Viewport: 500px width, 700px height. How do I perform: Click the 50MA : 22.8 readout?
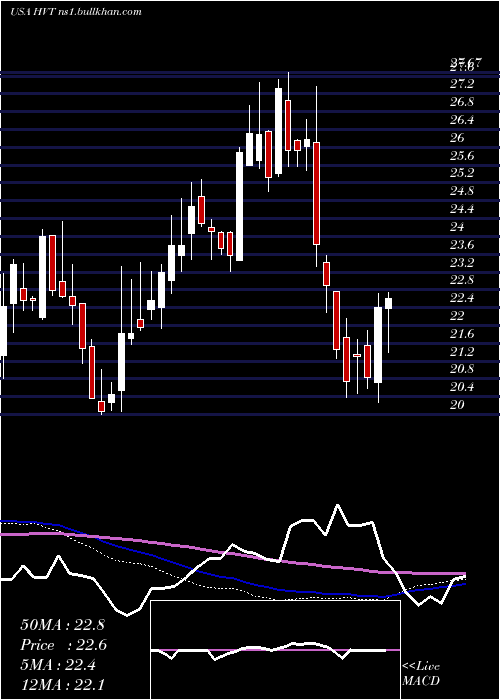(x=62, y=625)
